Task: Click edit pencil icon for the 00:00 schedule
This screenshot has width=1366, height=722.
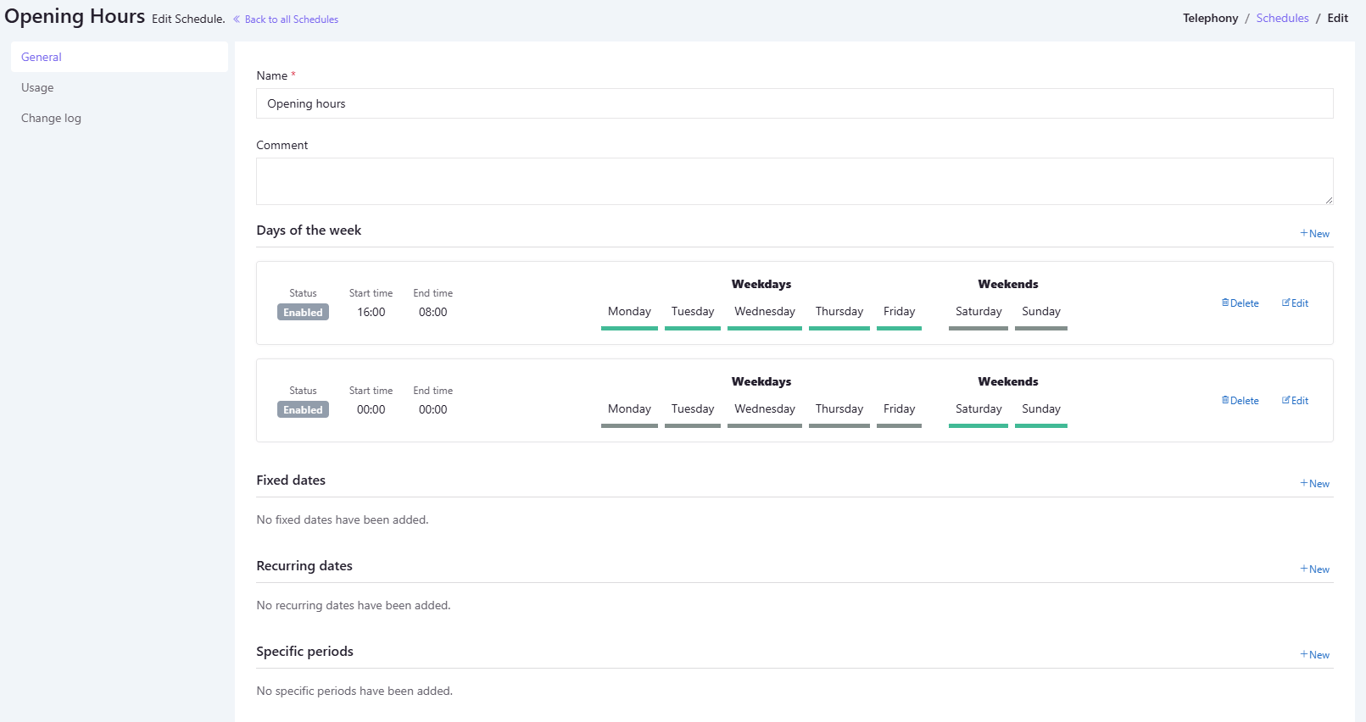Action: pos(1286,400)
